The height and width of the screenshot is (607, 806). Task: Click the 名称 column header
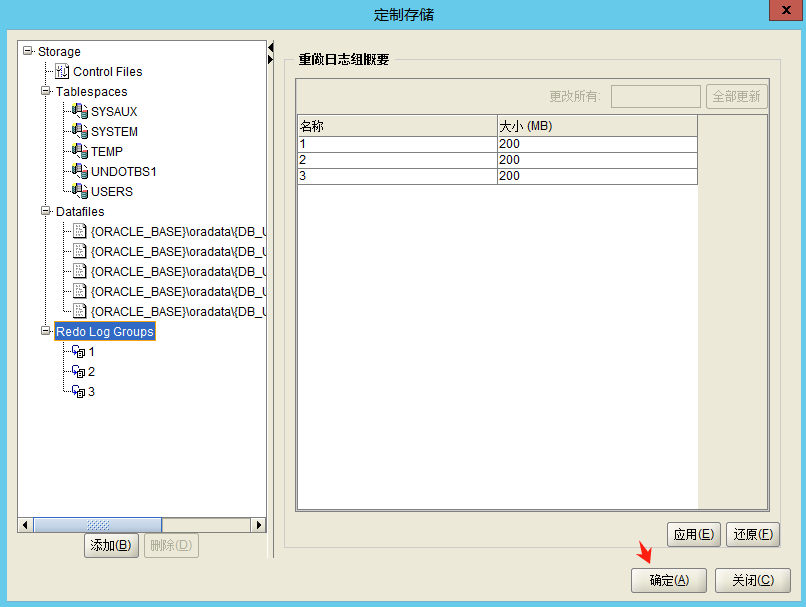(397, 126)
